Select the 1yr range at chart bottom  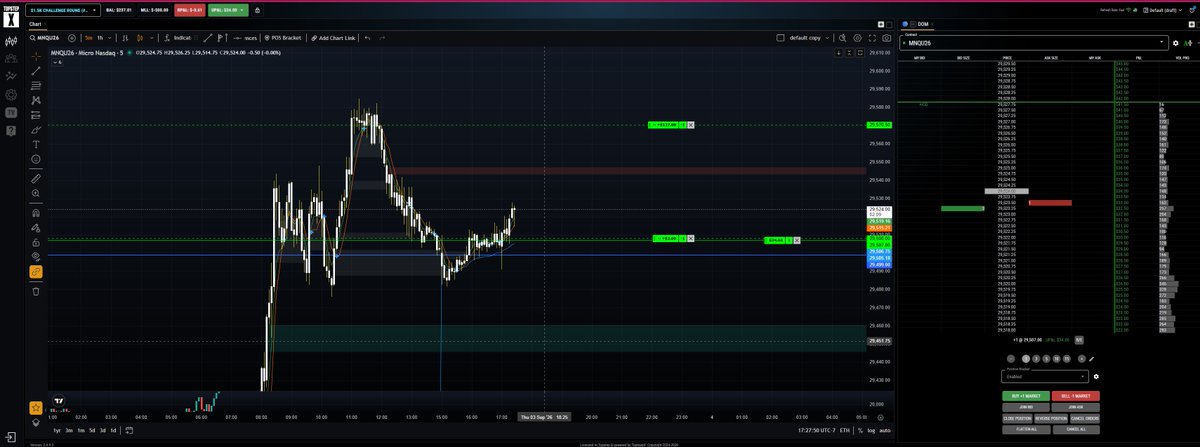(x=58, y=430)
